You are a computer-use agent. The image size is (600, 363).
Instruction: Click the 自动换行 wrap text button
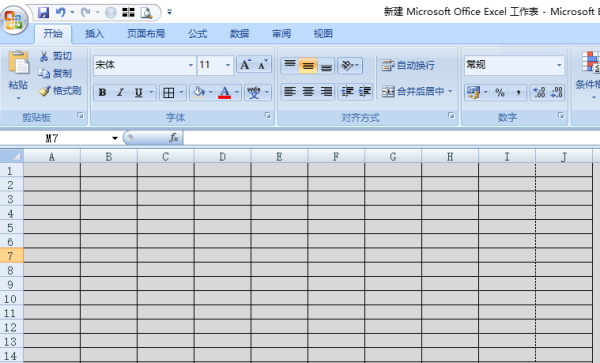(x=408, y=65)
